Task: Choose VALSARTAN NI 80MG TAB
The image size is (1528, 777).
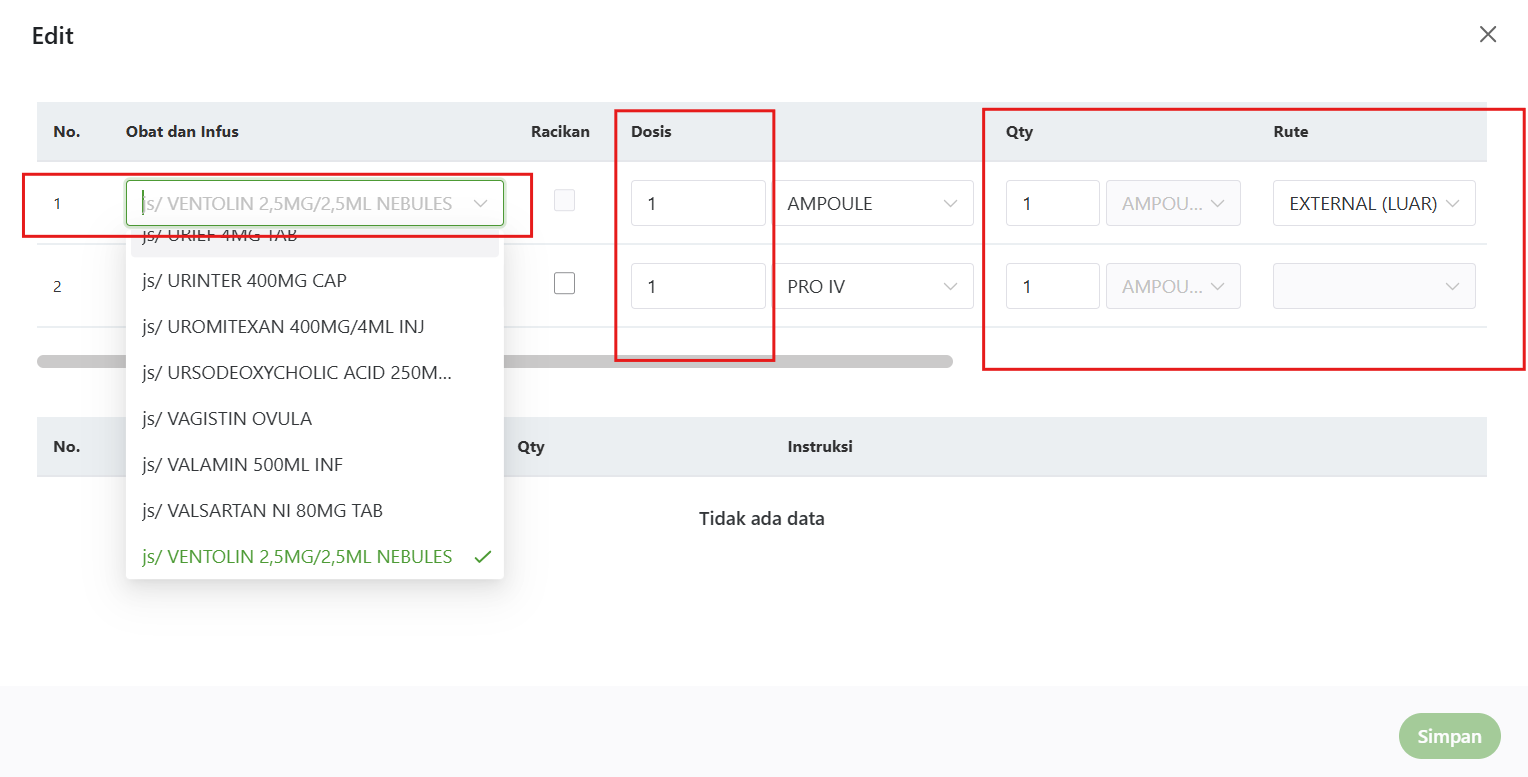Action: pyautogui.click(x=262, y=511)
